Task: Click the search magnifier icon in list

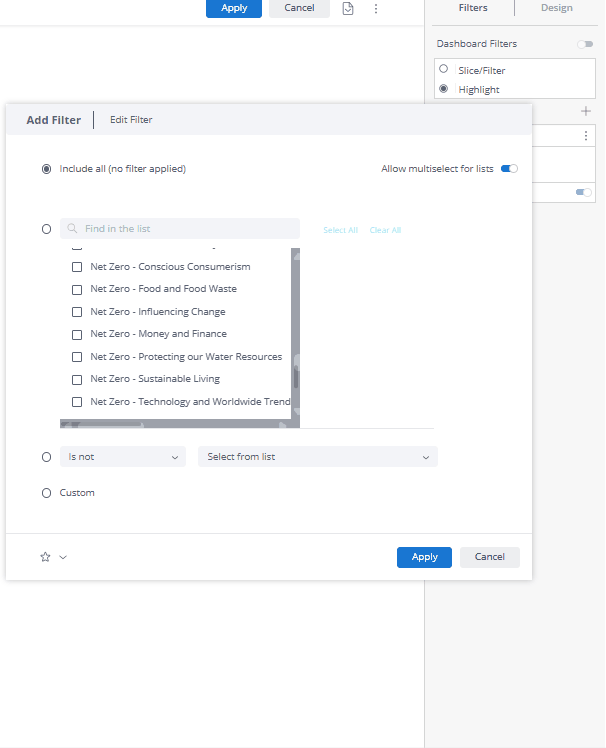Action: point(73,229)
